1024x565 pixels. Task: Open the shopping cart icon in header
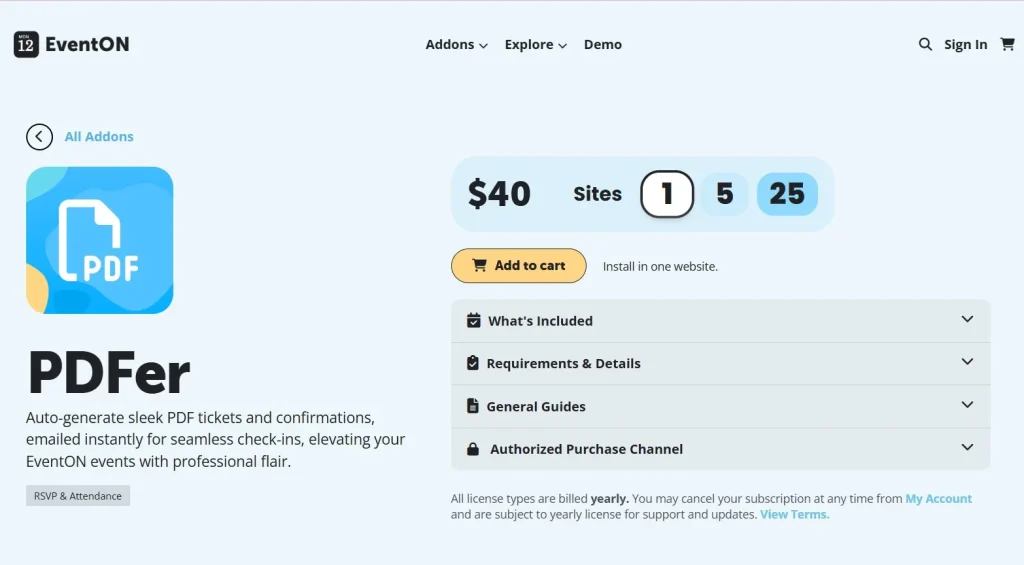1008,44
